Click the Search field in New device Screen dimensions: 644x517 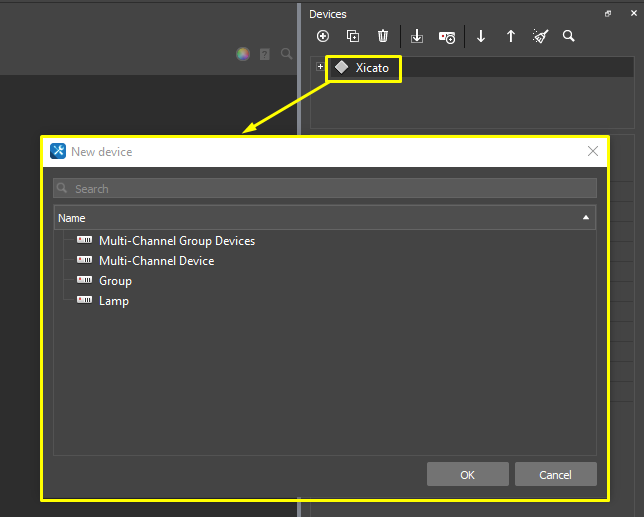pyautogui.click(x=324, y=188)
